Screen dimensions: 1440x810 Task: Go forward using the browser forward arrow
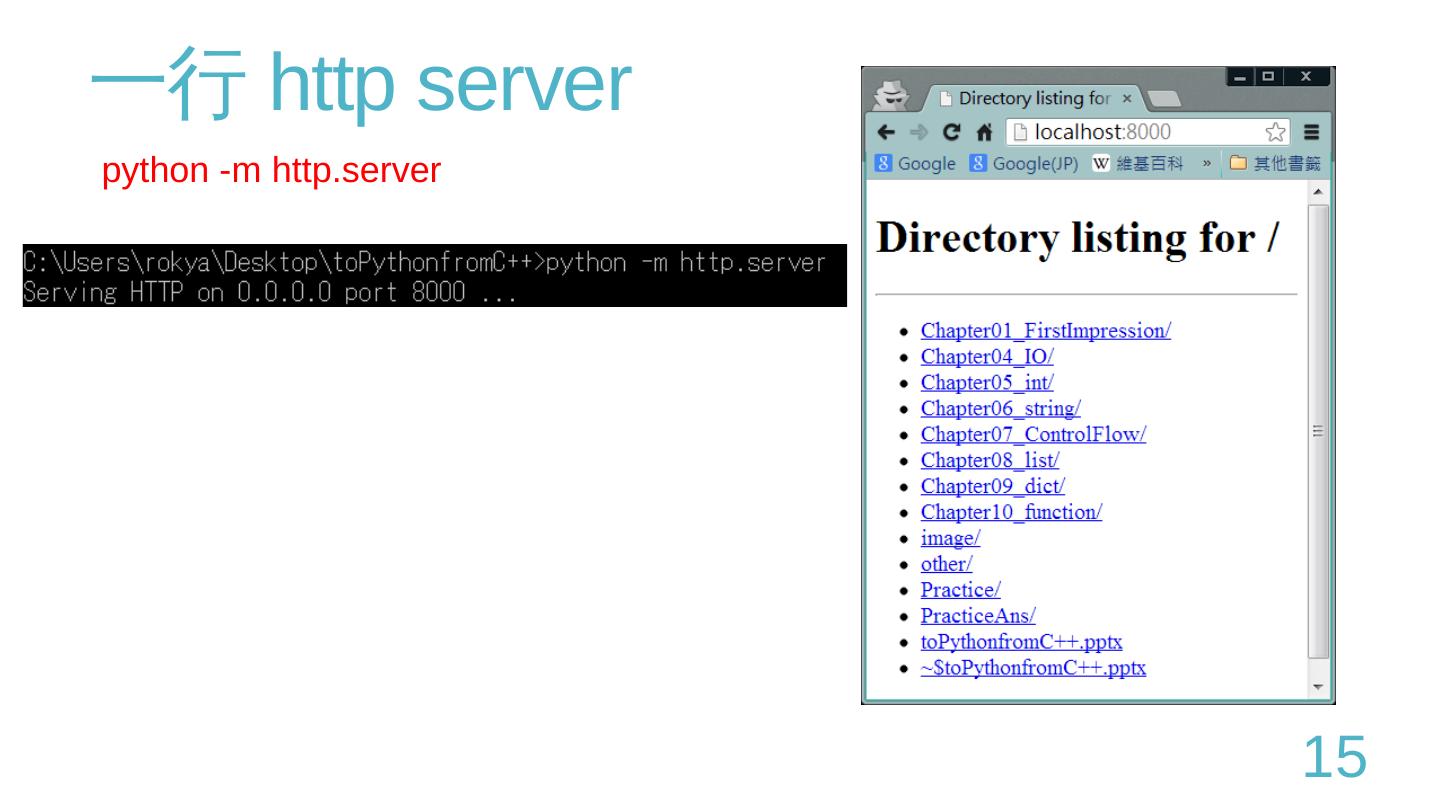[918, 133]
